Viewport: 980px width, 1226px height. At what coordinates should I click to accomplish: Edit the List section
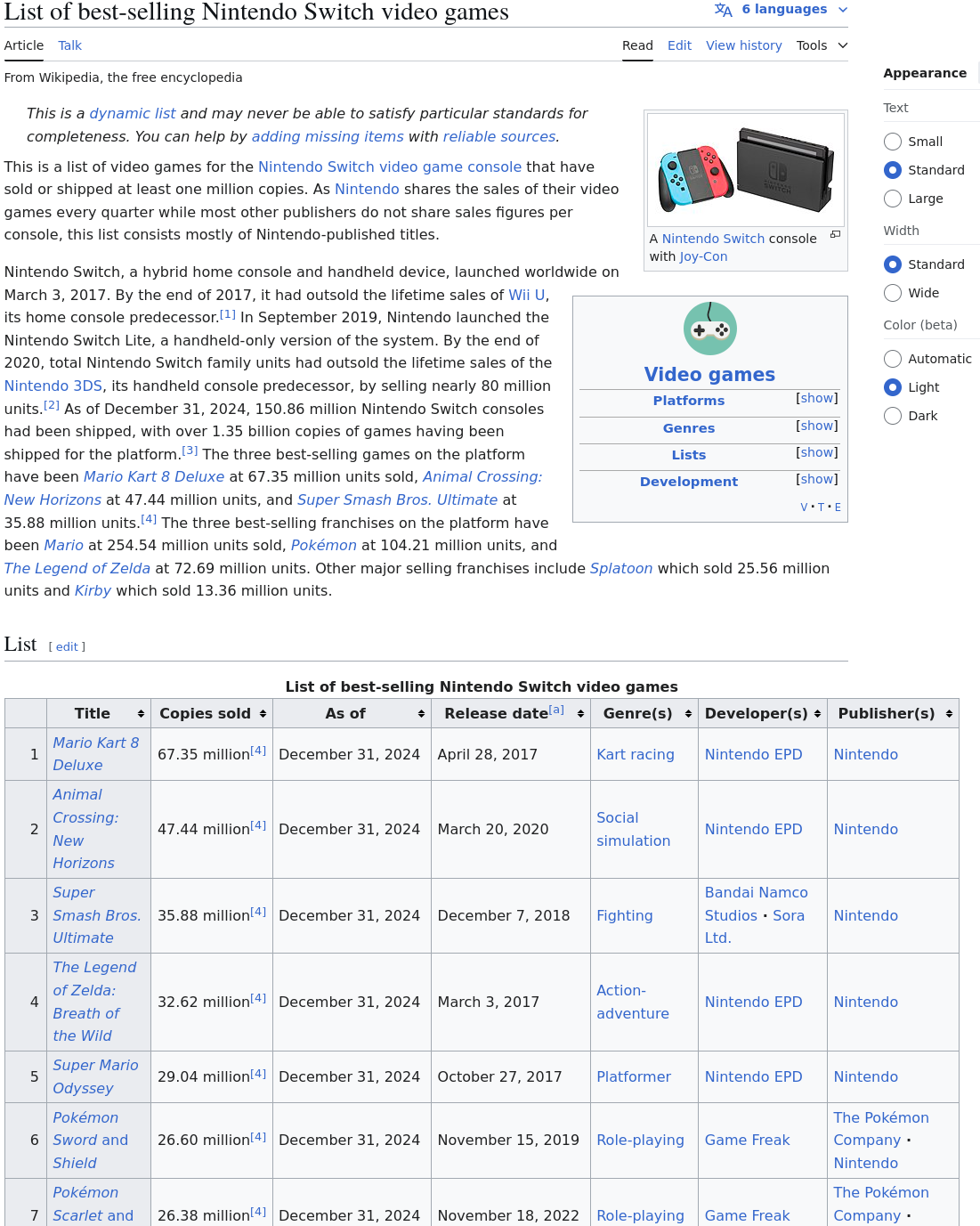click(x=67, y=647)
